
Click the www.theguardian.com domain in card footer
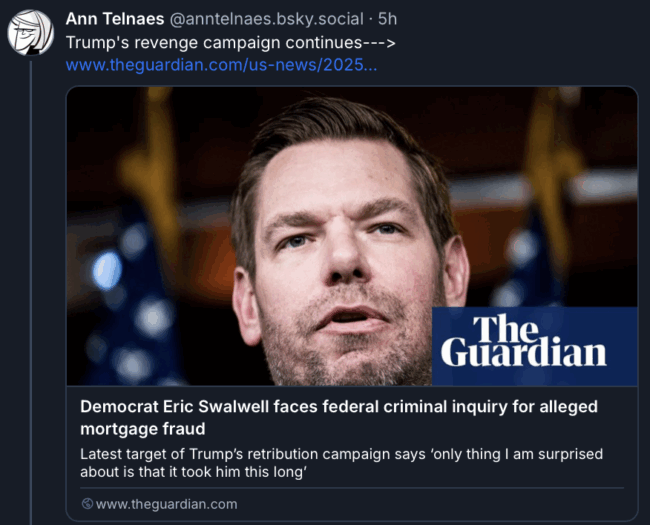click(x=166, y=504)
